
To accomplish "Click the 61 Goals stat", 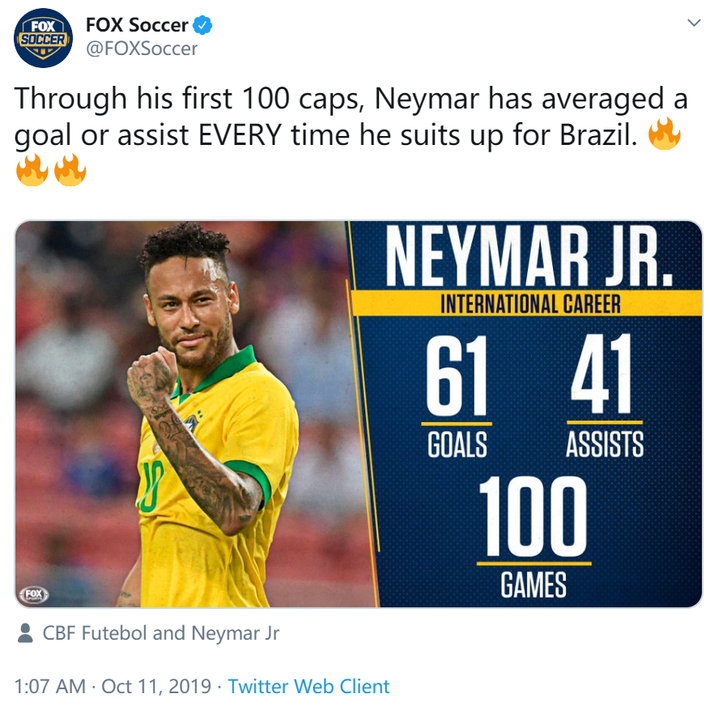I will [x=458, y=394].
